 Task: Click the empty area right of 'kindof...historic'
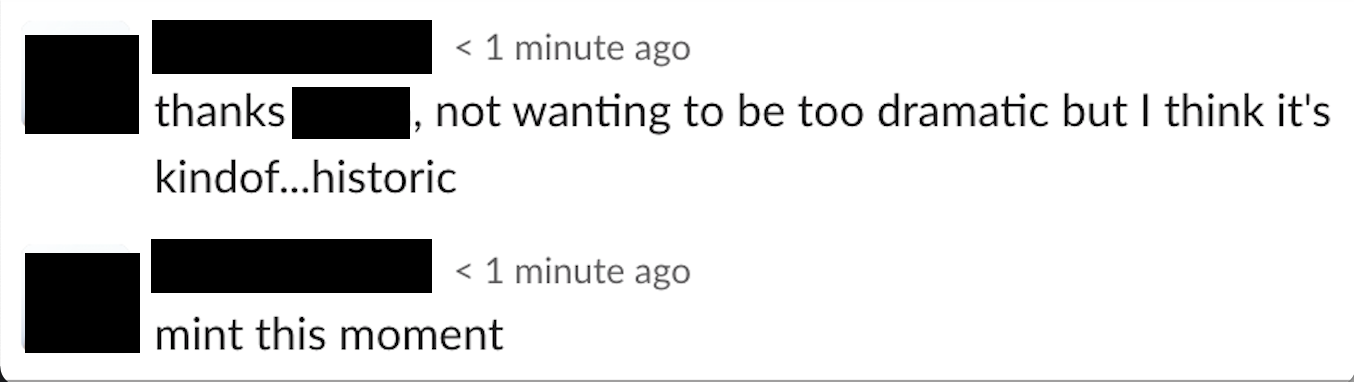pyautogui.click(x=895, y=178)
